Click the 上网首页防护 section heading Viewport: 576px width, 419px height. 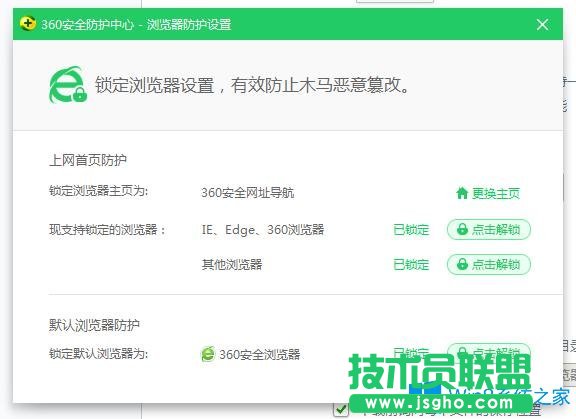pos(88,160)
